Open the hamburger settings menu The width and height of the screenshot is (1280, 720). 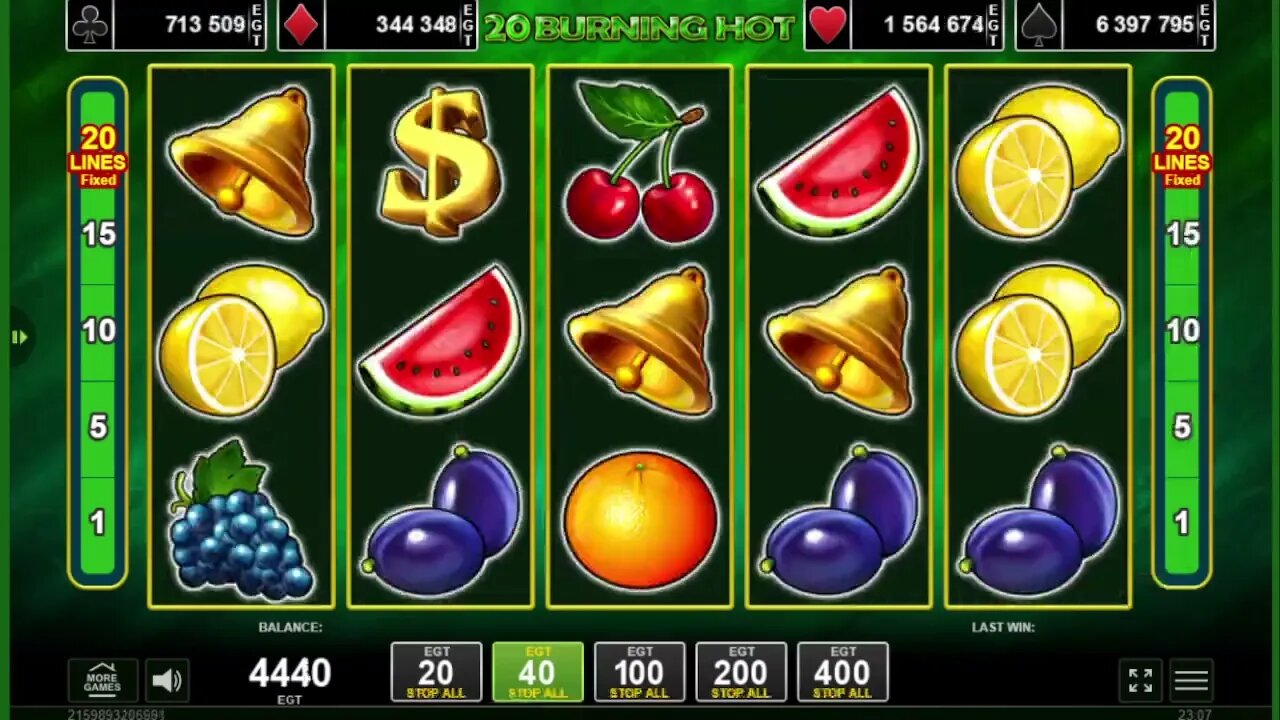tap(1191, 681)
